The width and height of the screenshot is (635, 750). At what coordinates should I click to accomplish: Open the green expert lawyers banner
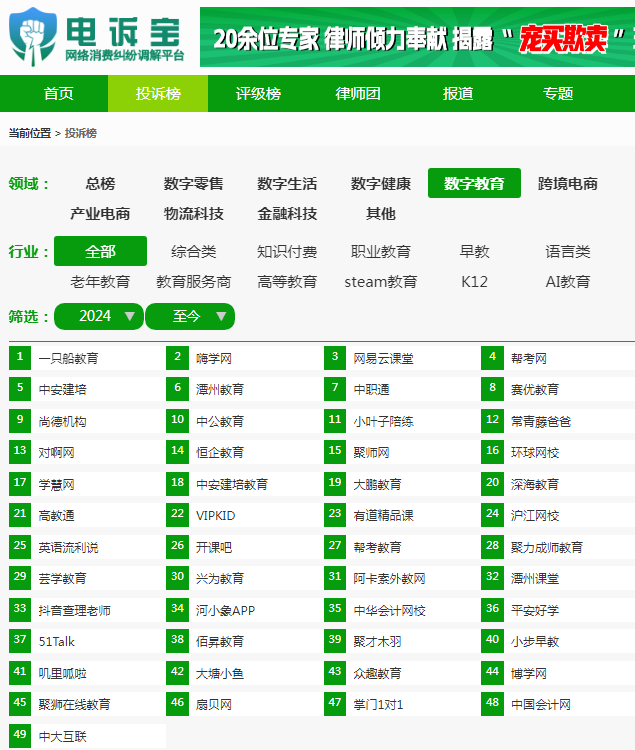pyautogui.click(x=417, y=37)
